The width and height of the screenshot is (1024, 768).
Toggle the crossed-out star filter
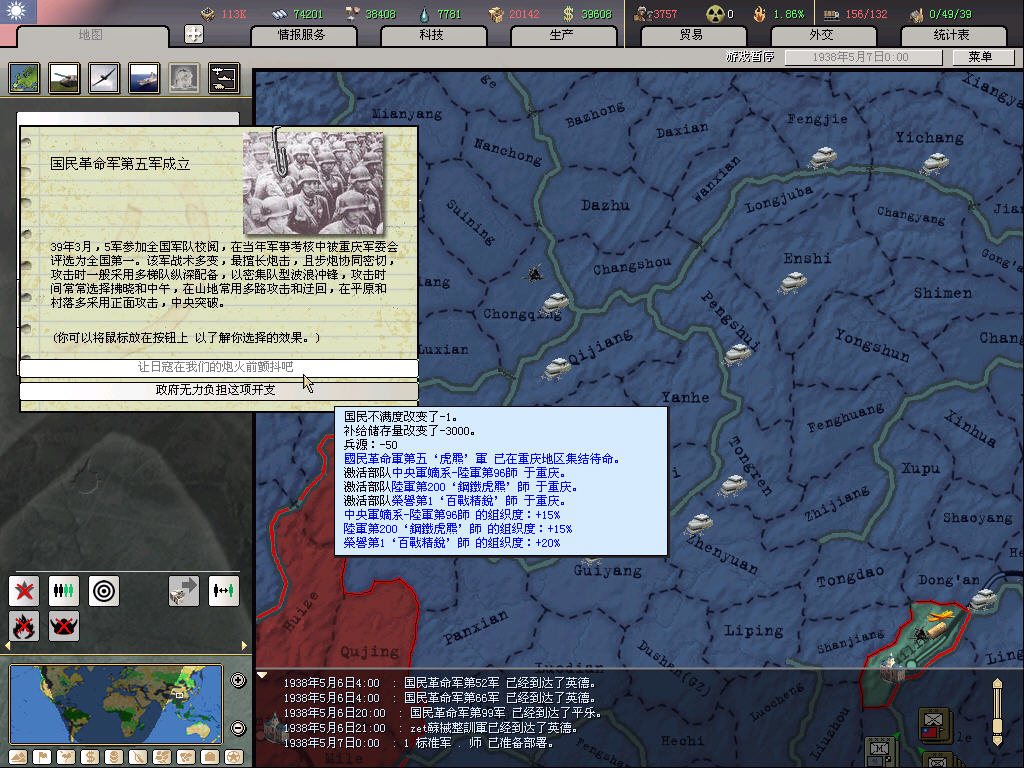tap(24, 591)
